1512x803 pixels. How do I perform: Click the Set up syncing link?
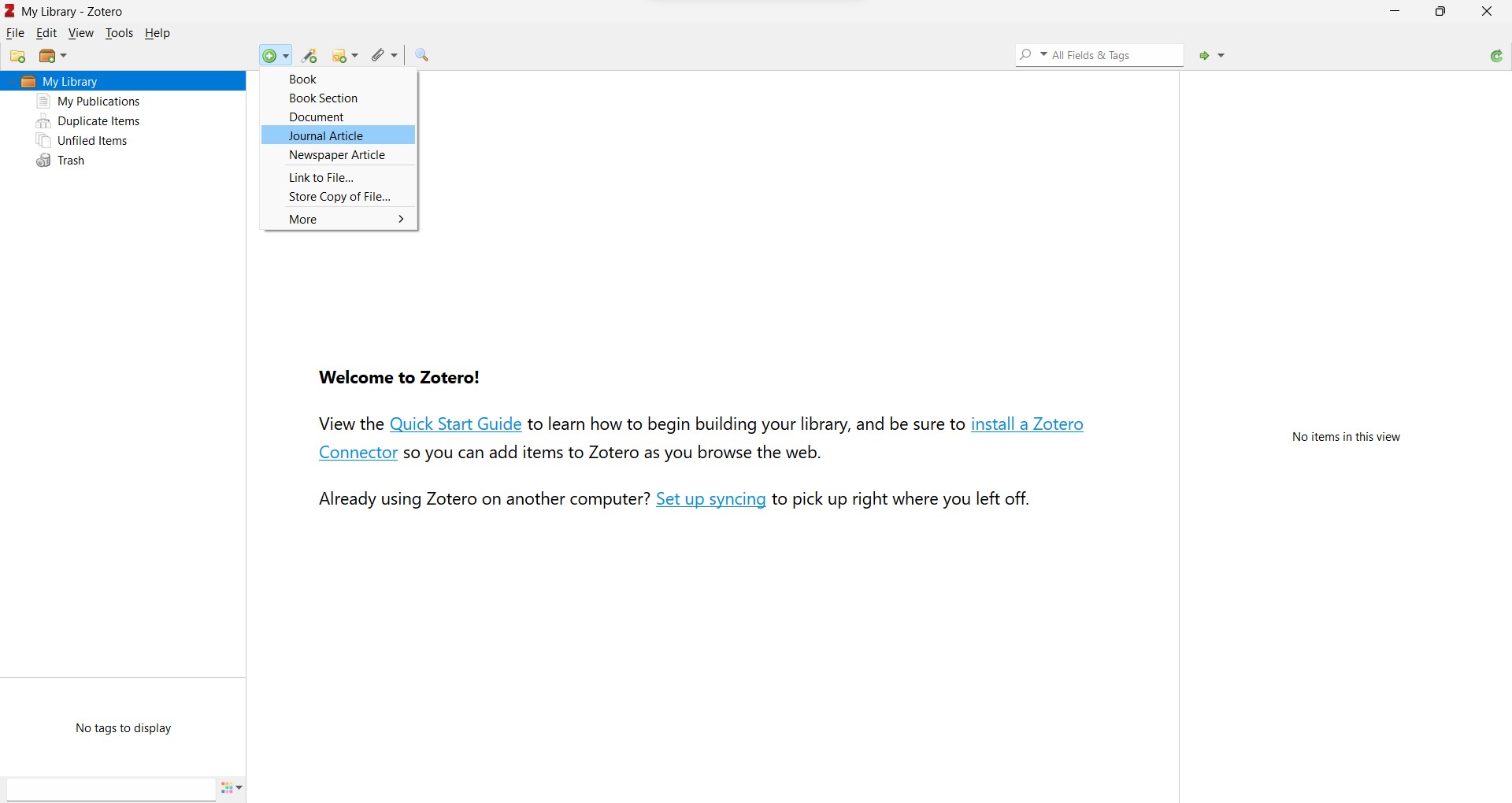[x=711, y=500]
